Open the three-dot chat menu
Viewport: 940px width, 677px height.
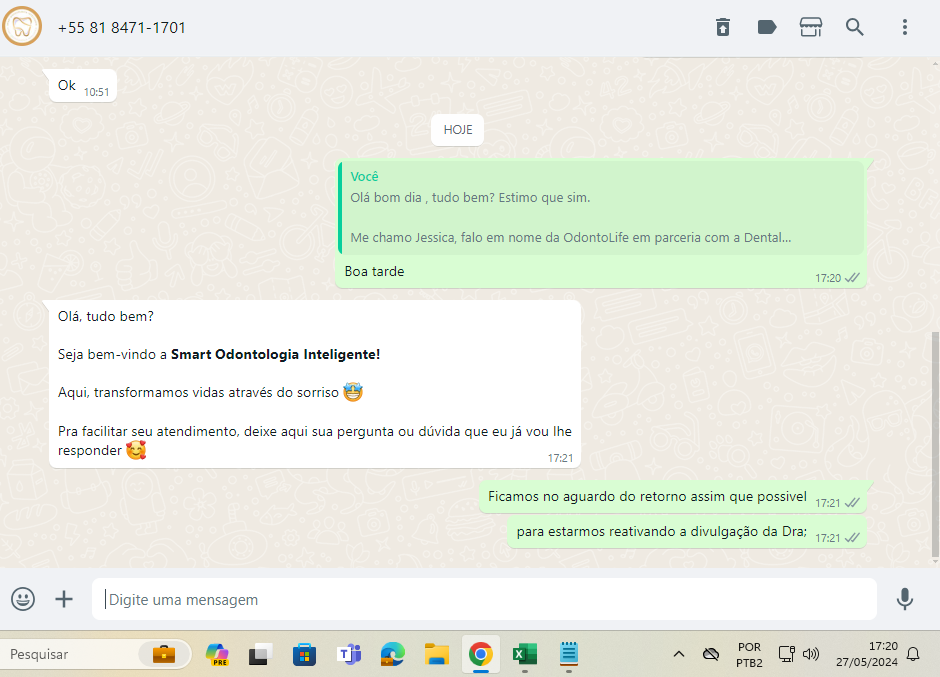905,27
